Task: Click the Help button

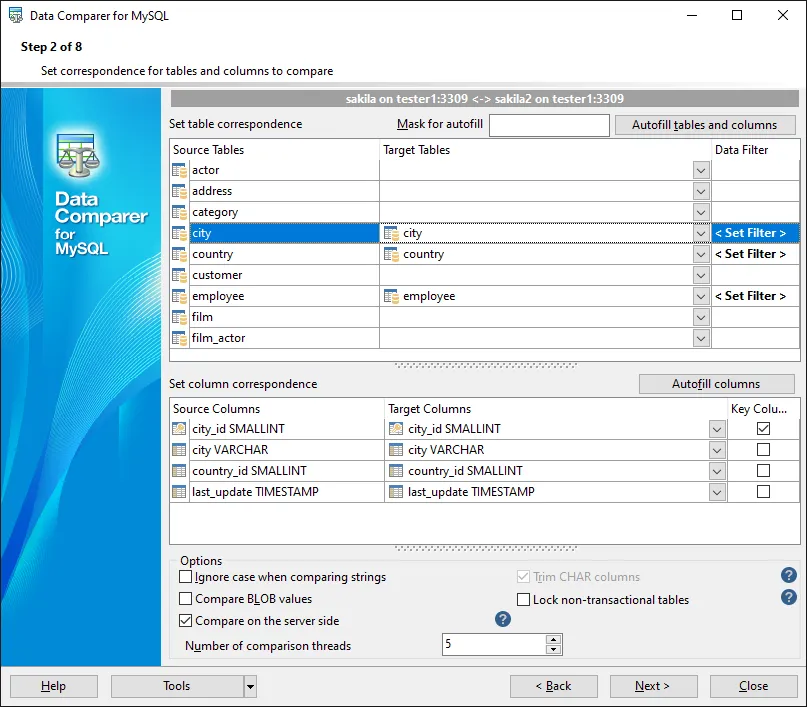Action: pyautogui.click(x=54, y=686)
